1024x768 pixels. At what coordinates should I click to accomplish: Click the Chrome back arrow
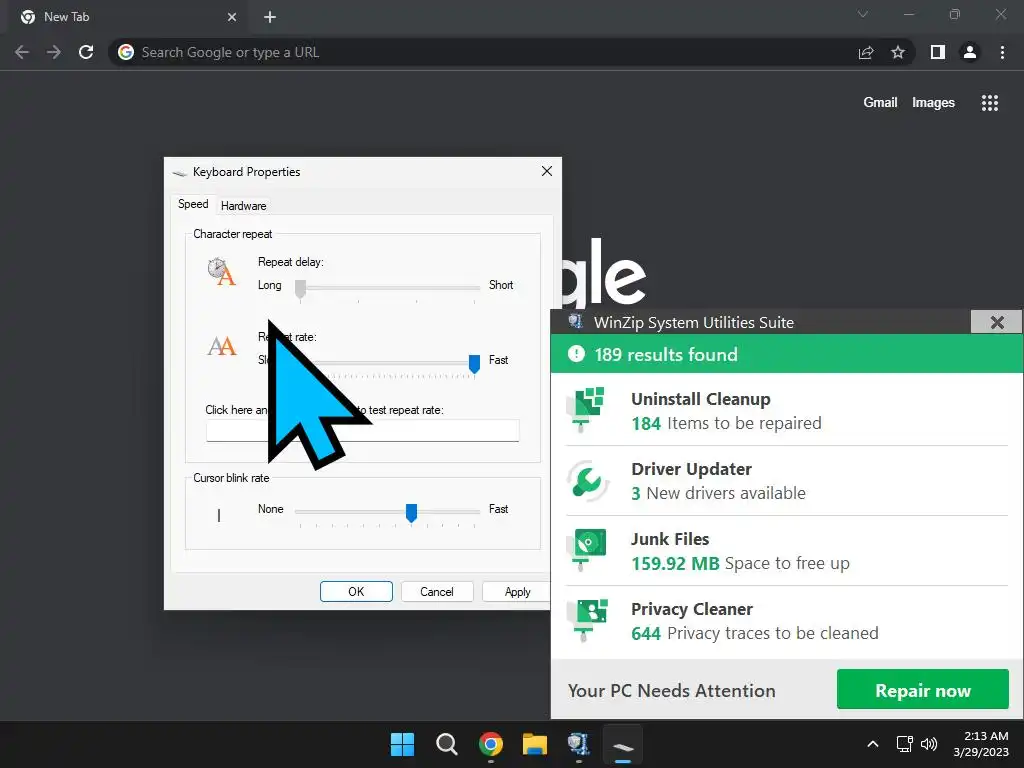click(x=22, y=52)
